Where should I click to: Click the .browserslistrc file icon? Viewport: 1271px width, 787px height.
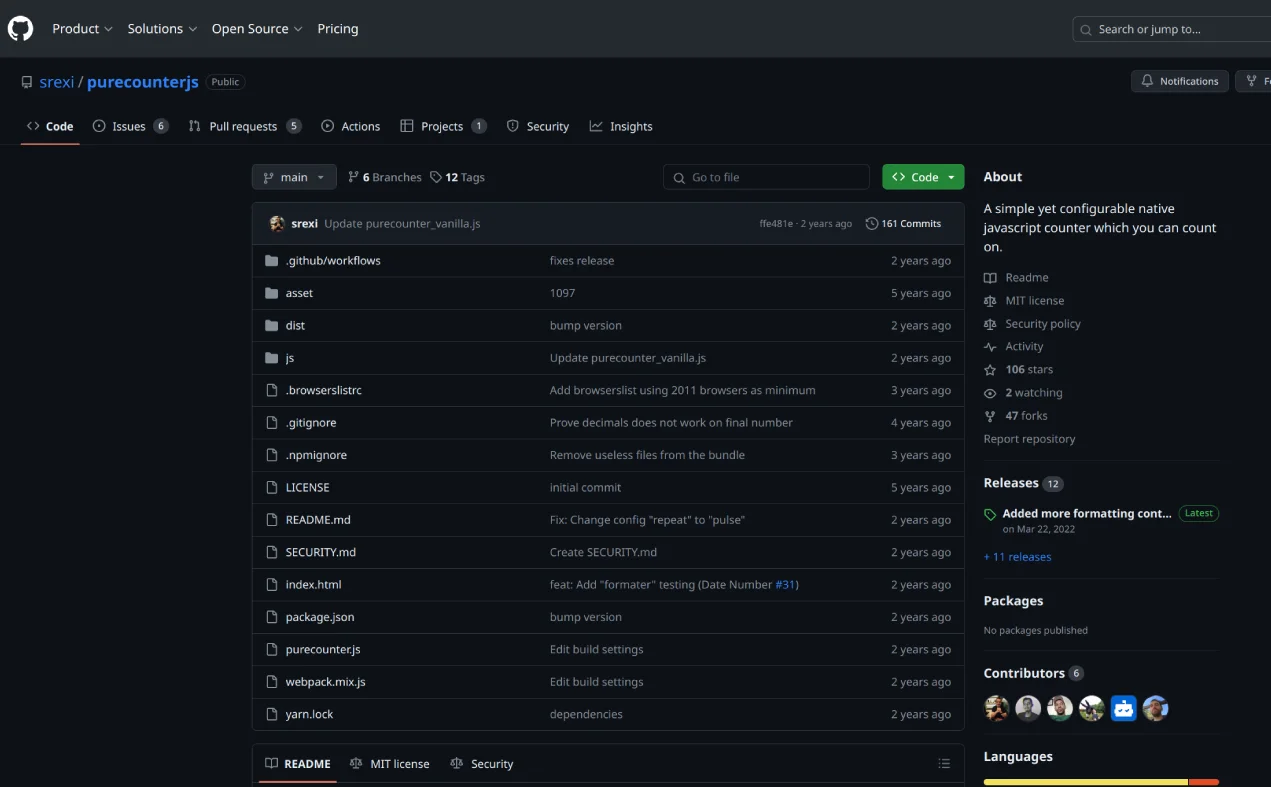271,390
